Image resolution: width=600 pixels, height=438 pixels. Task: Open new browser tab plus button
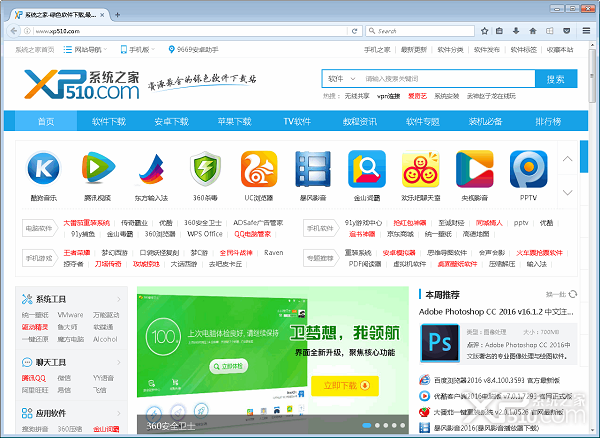pos(117,15)
